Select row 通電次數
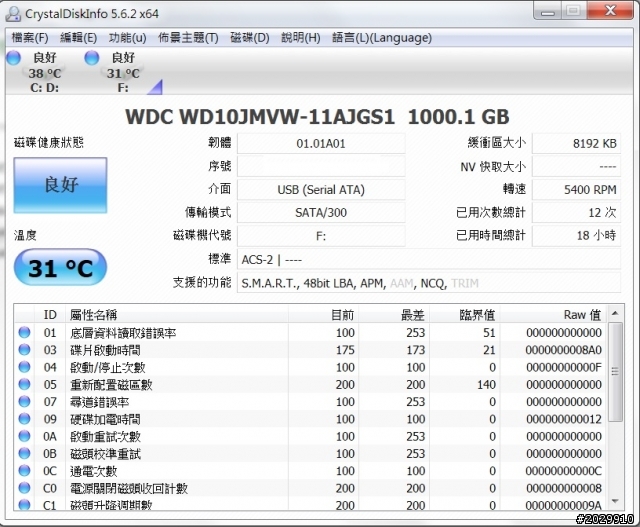Image resolution: width=640 pixels, height=527 pixels. pos(310,471)
